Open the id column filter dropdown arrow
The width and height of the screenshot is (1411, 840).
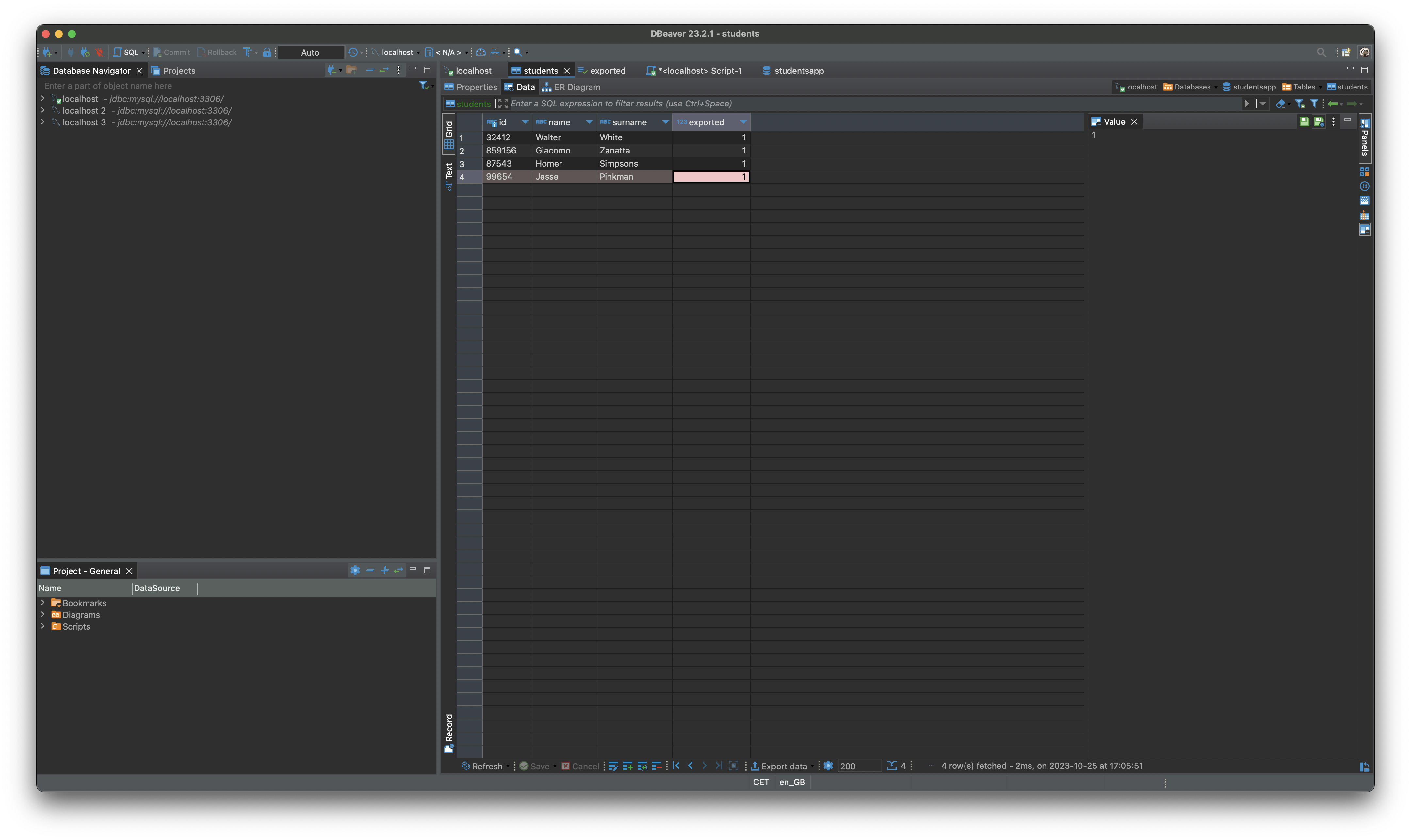pos(525,122)
